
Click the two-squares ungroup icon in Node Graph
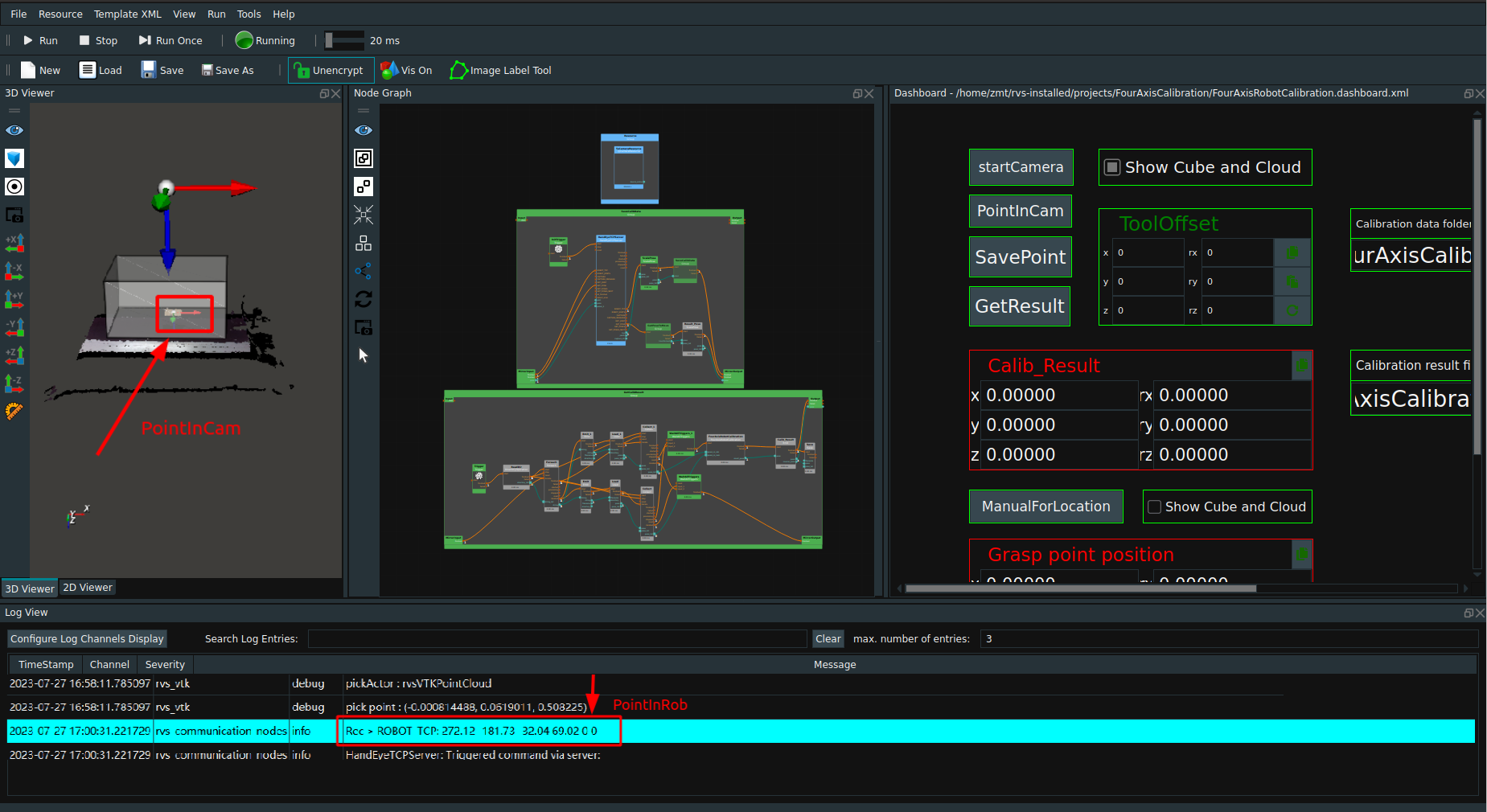364,187
